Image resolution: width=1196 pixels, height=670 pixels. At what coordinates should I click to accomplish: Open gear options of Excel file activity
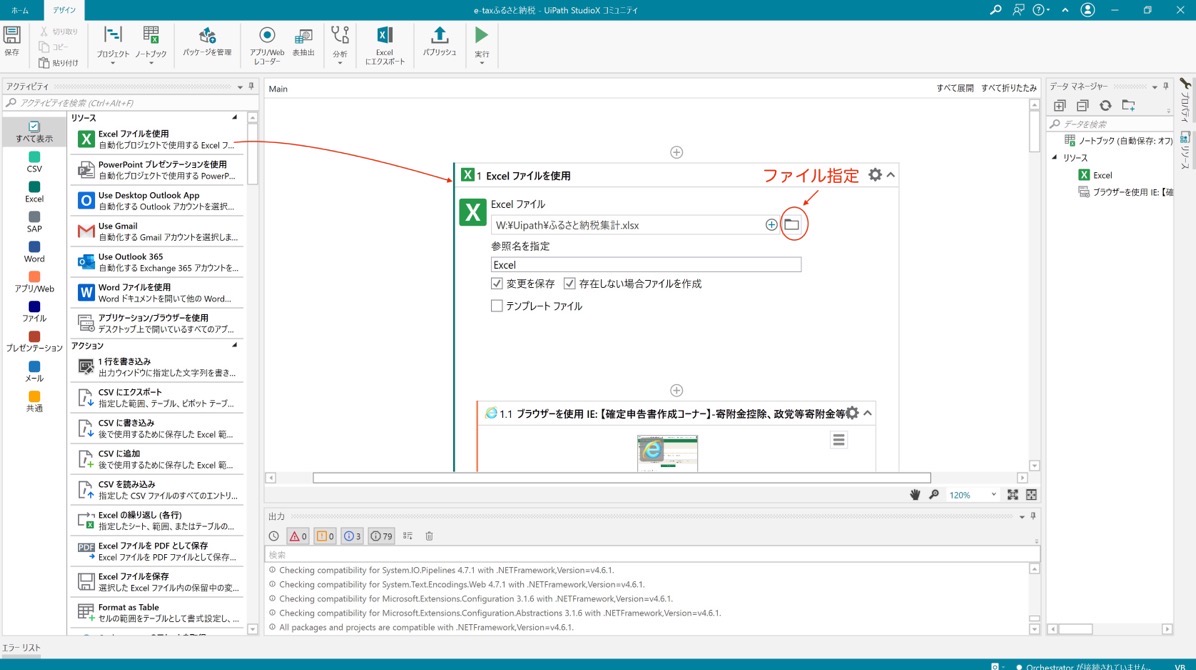pos(875,175)
